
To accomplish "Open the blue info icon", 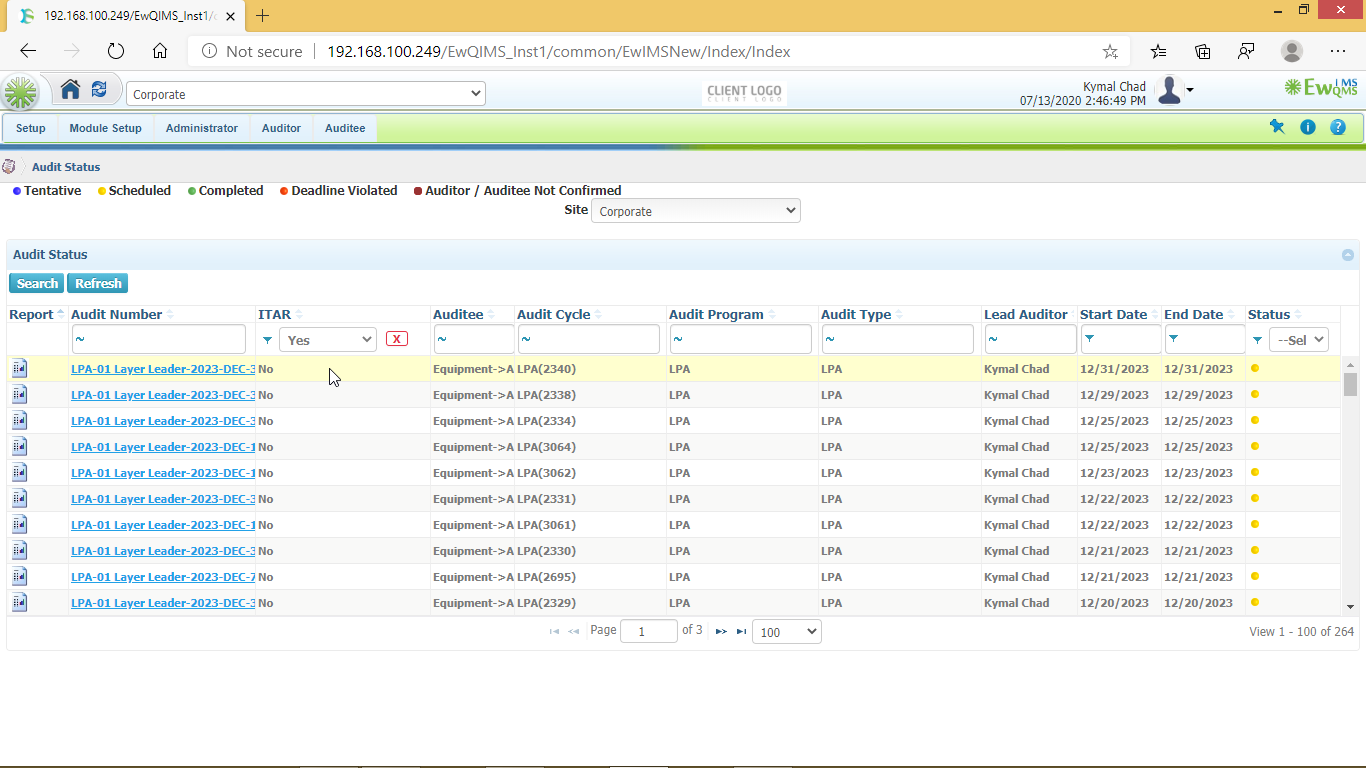I will tap(1308, 127).
